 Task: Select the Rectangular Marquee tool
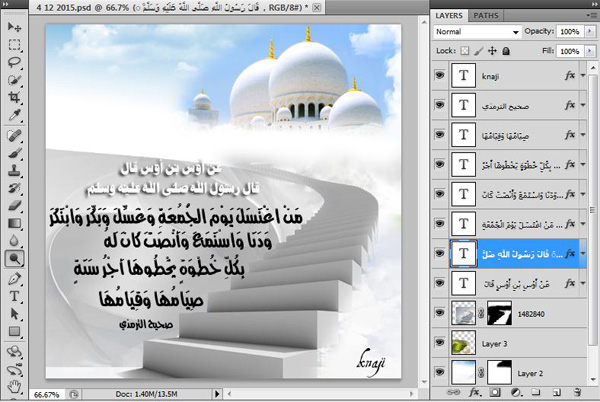click(x=15, y=45)
